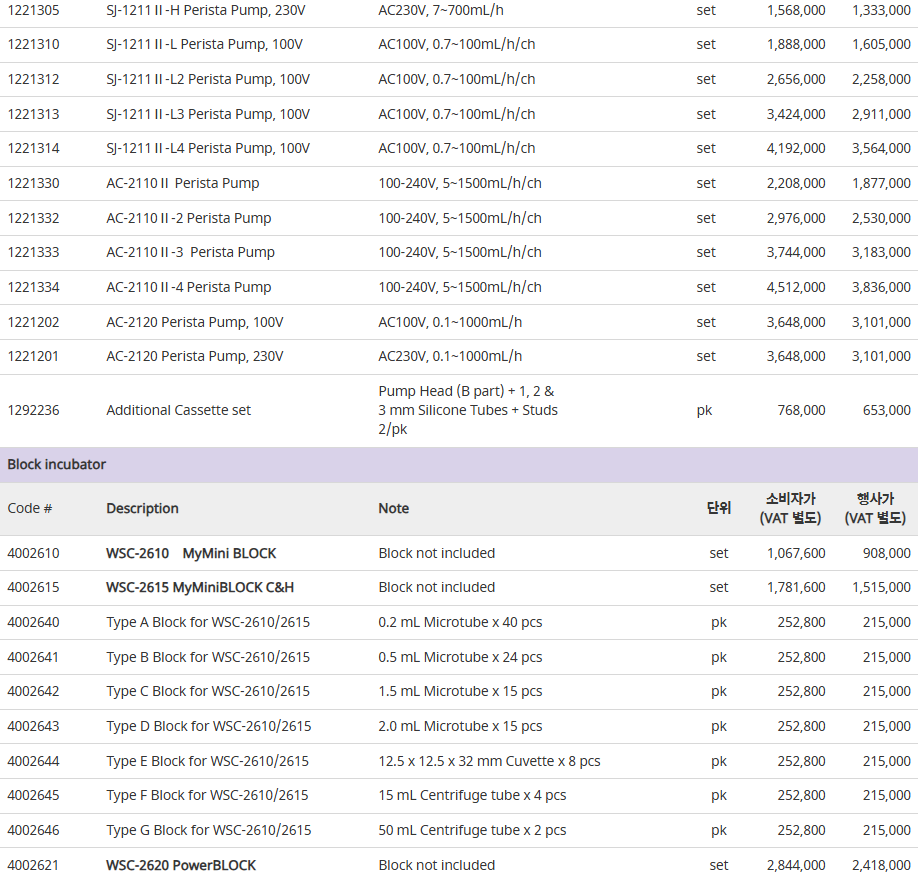Click the Description column header
Screen dimensions: 920x879
143,509
